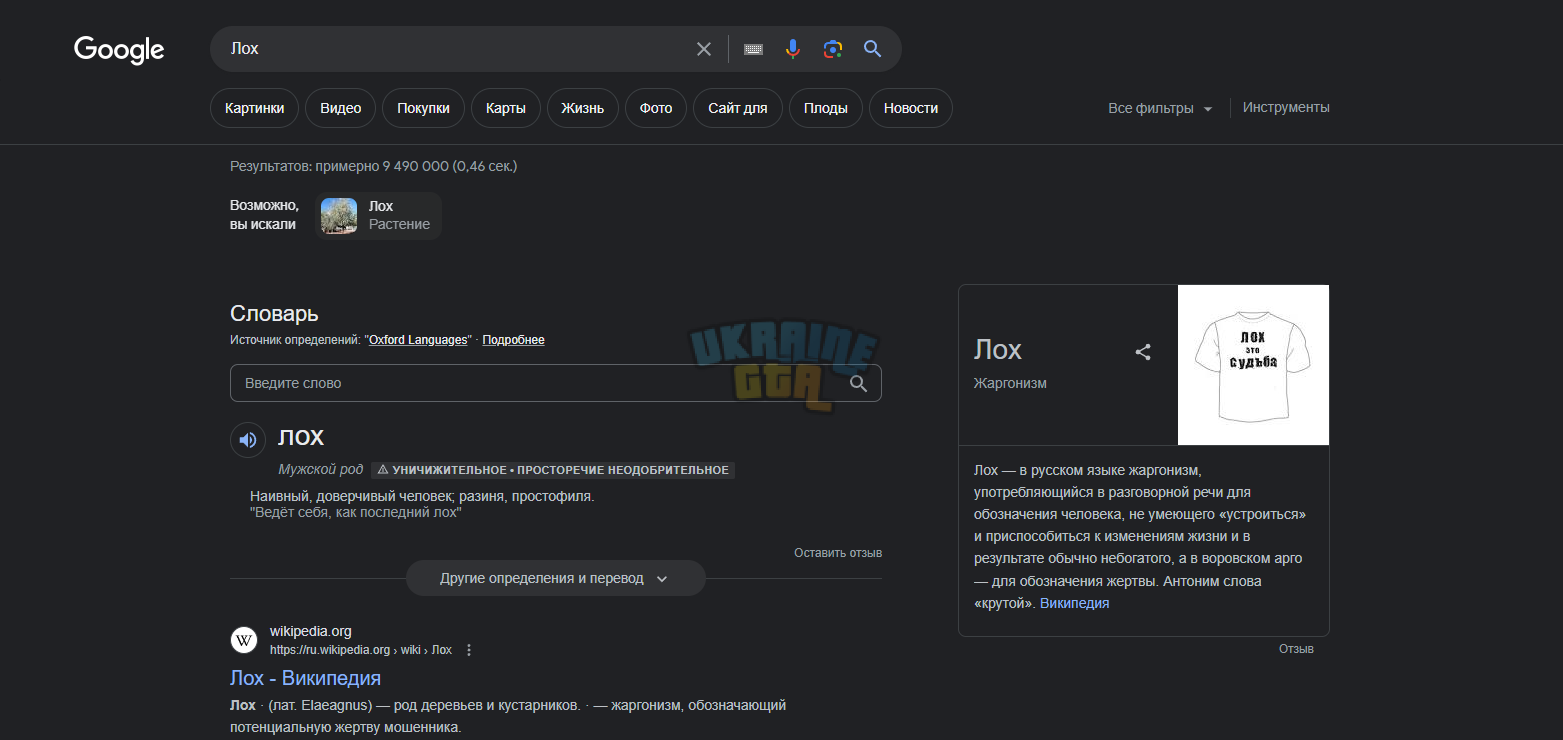
Task: Click the magnifier in the dictionary word field
Action: 858,383
